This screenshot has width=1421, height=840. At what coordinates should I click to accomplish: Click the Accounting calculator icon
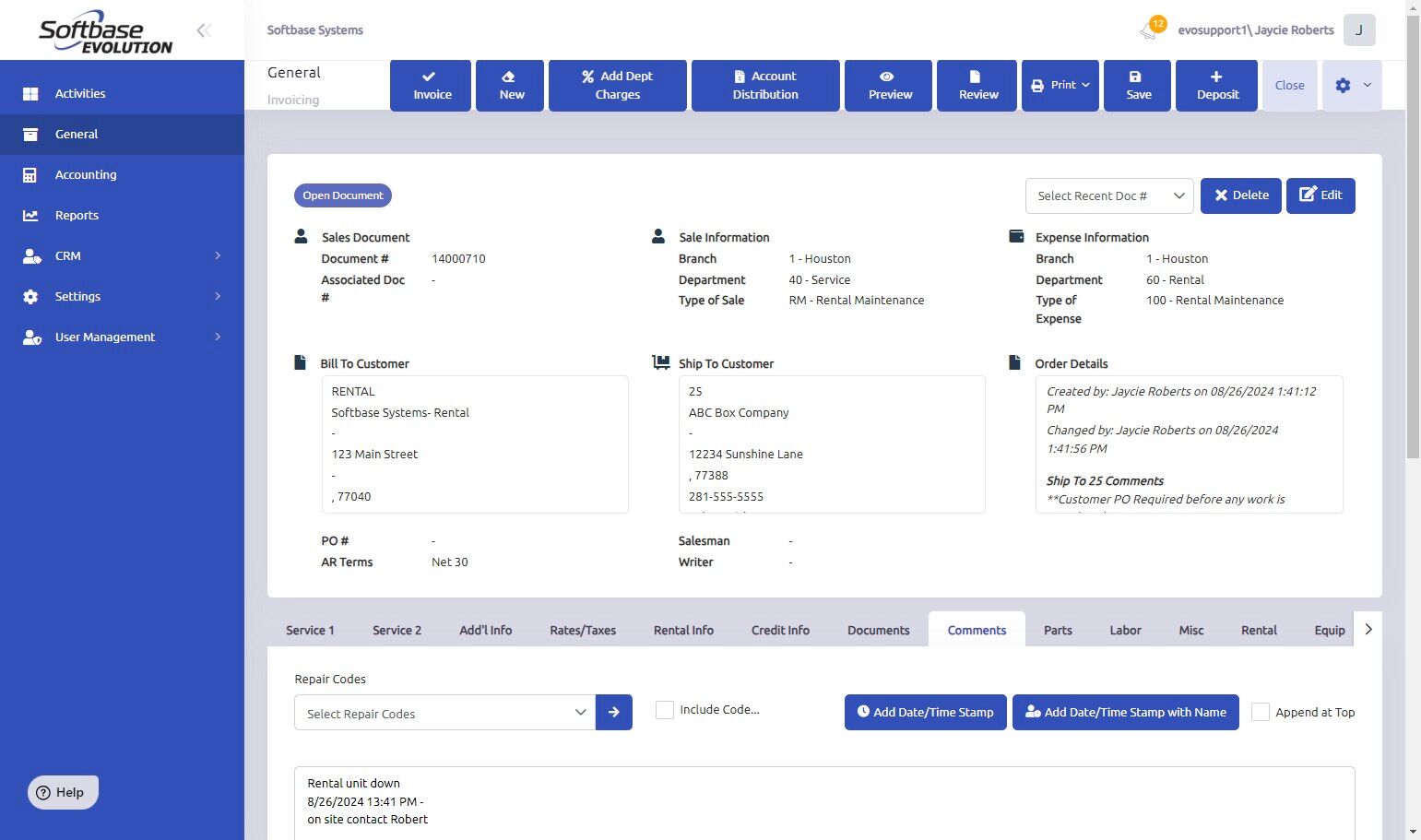pos(30,175)
